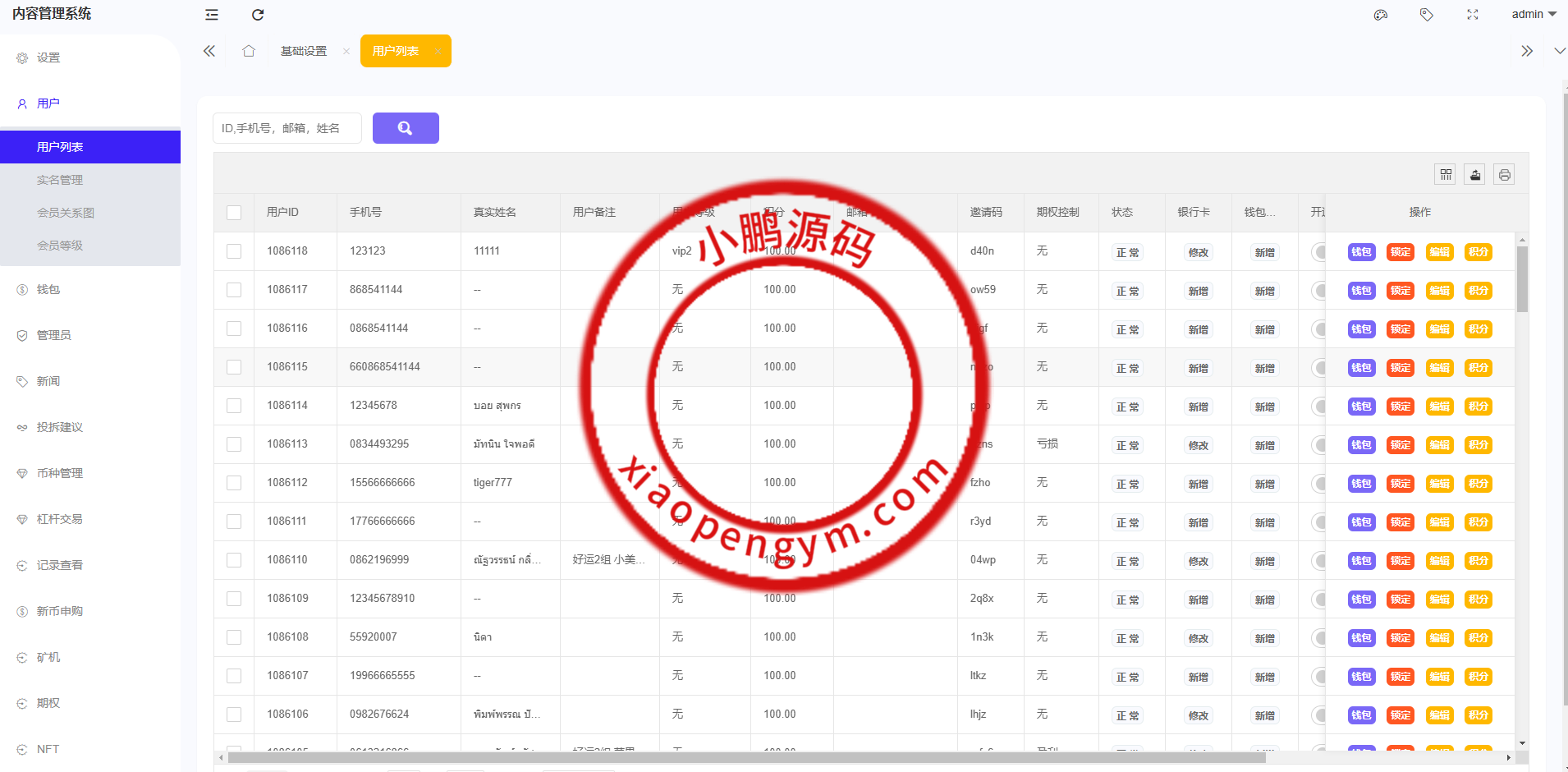This screenshot has height=772, width=1568.
Task: Click the purple search magnifier button
Action: (406, 128)
